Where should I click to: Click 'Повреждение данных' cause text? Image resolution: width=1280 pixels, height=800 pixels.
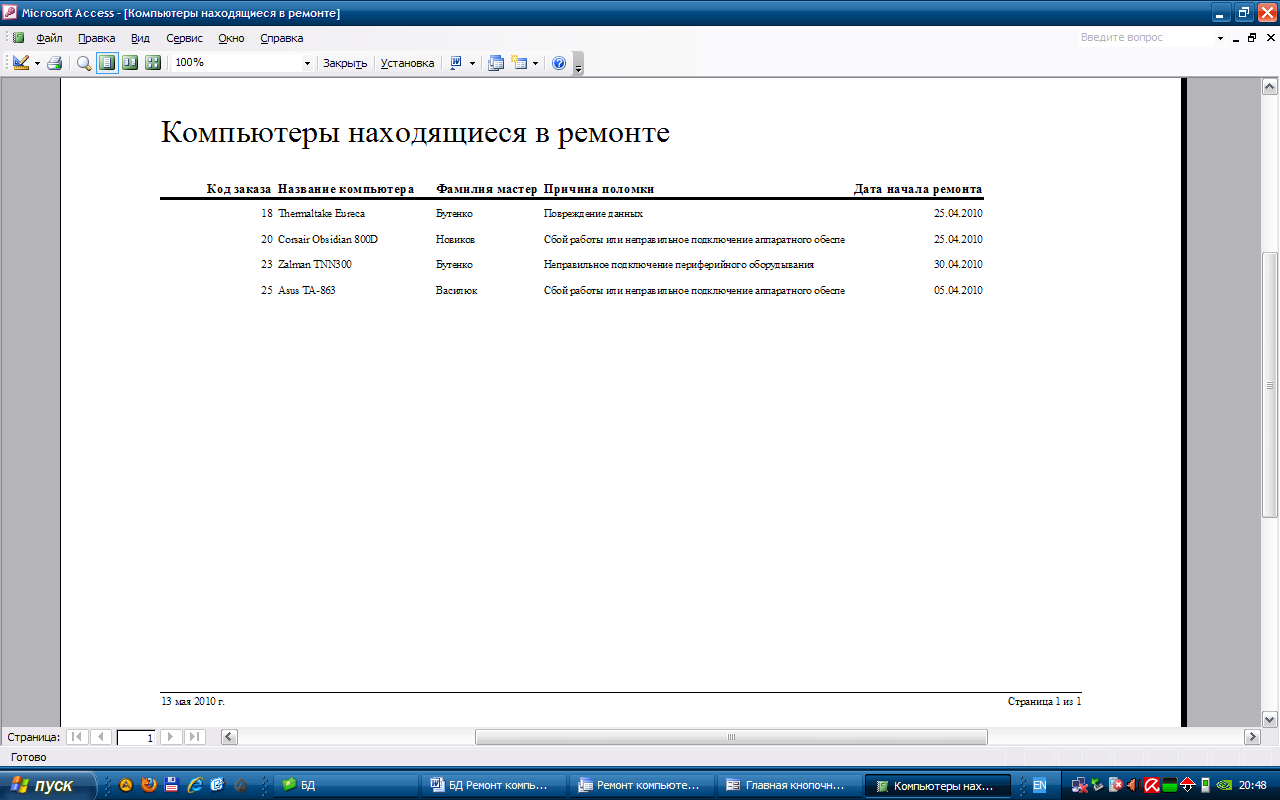click(593, 214)
